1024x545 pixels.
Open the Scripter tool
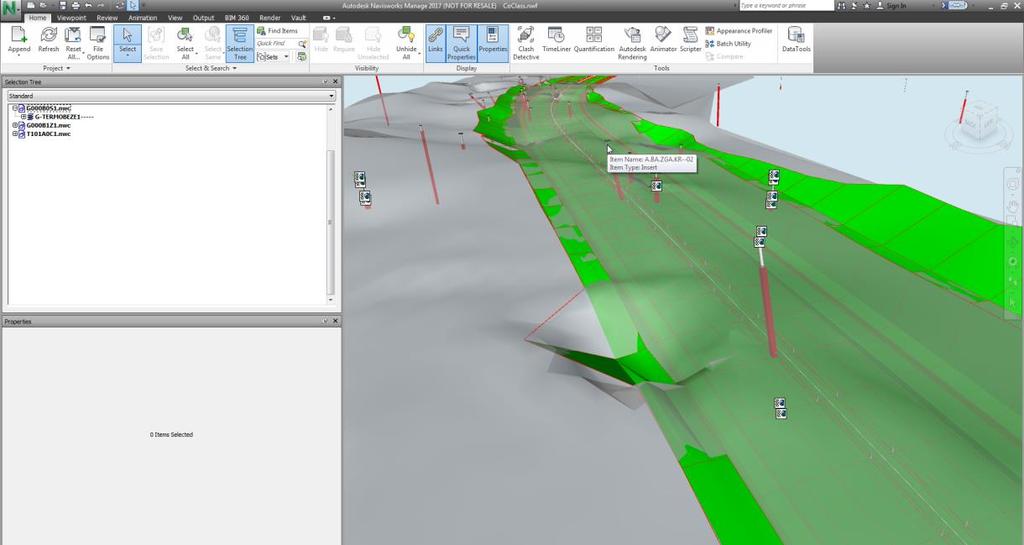pyautogui.click(x=690, y=40)
